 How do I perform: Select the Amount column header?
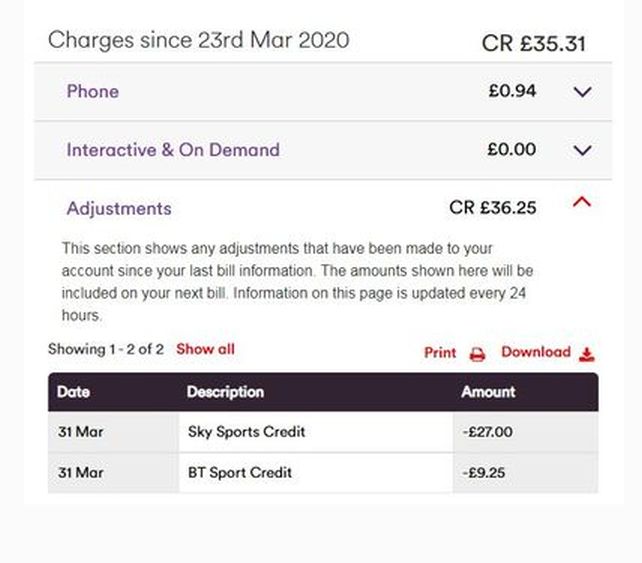click(x=488, y=392)
